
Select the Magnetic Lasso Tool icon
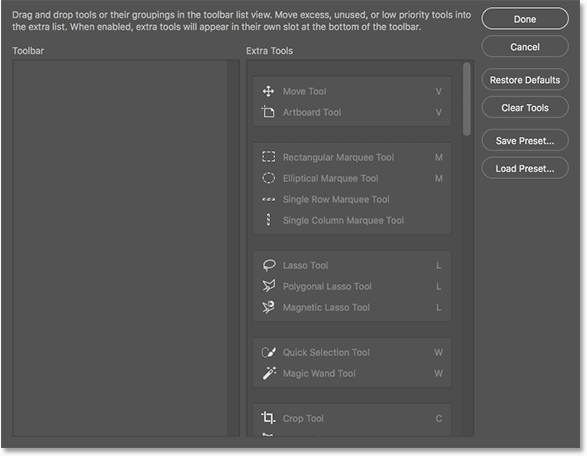(268, 307)
